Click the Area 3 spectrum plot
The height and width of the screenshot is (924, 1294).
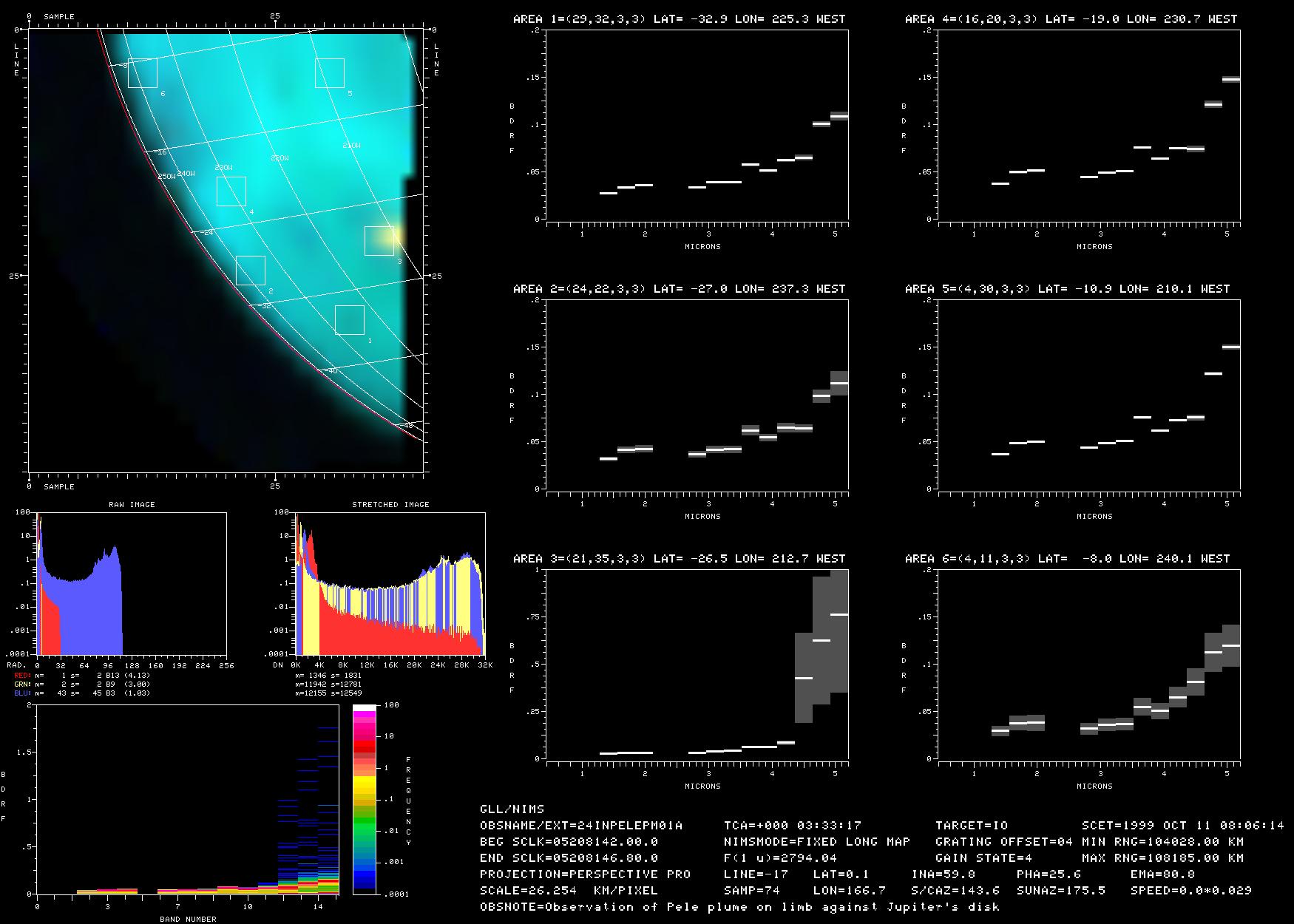coord(697,665)
